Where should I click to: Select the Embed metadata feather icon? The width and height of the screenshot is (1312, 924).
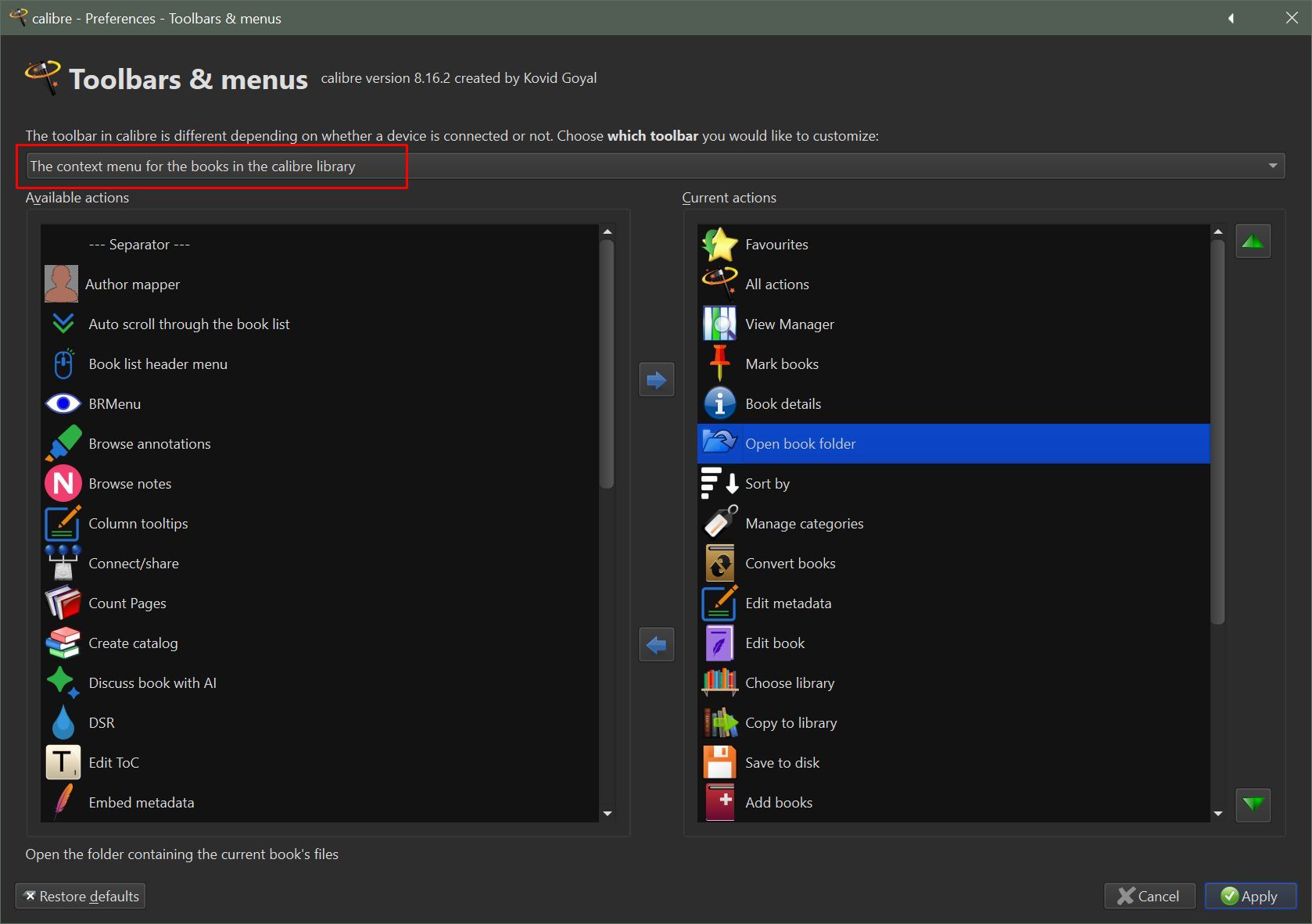pos(63,802)
